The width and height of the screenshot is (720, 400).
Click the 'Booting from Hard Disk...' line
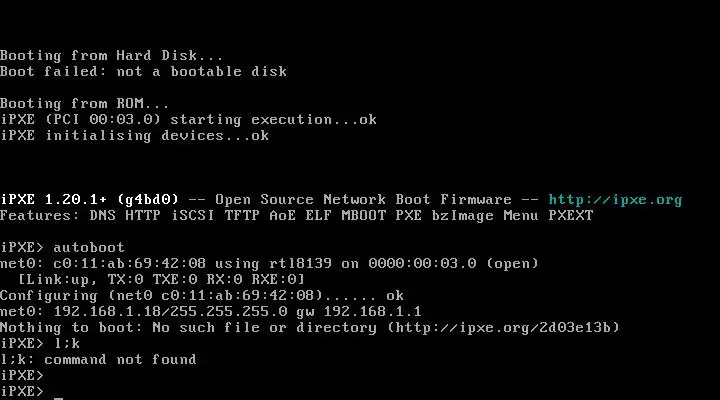point(112,56)
